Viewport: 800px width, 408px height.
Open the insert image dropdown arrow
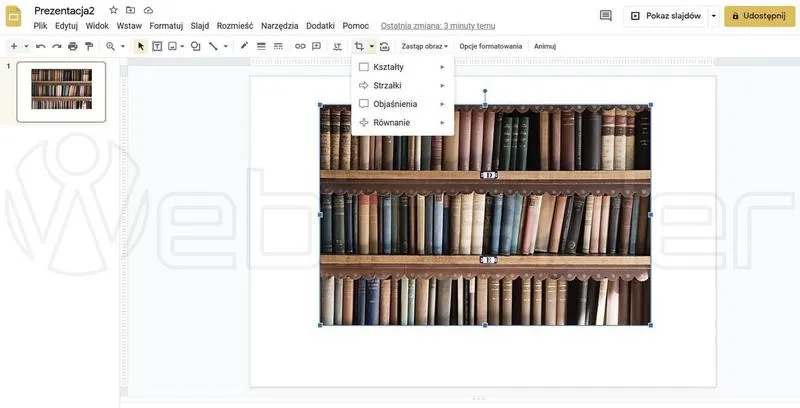(182, 46)
